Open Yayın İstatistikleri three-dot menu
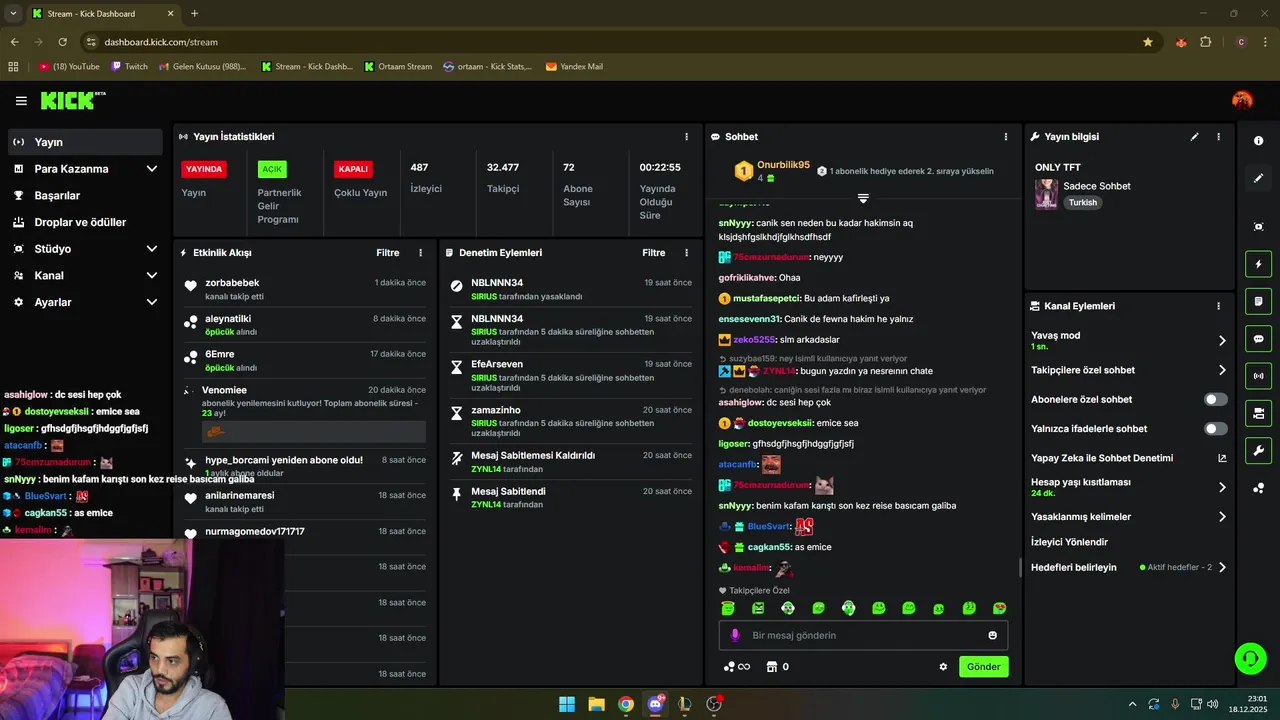Image resolution: width=1280 pixels, height=720 pixels. click(x=686, y=137)
